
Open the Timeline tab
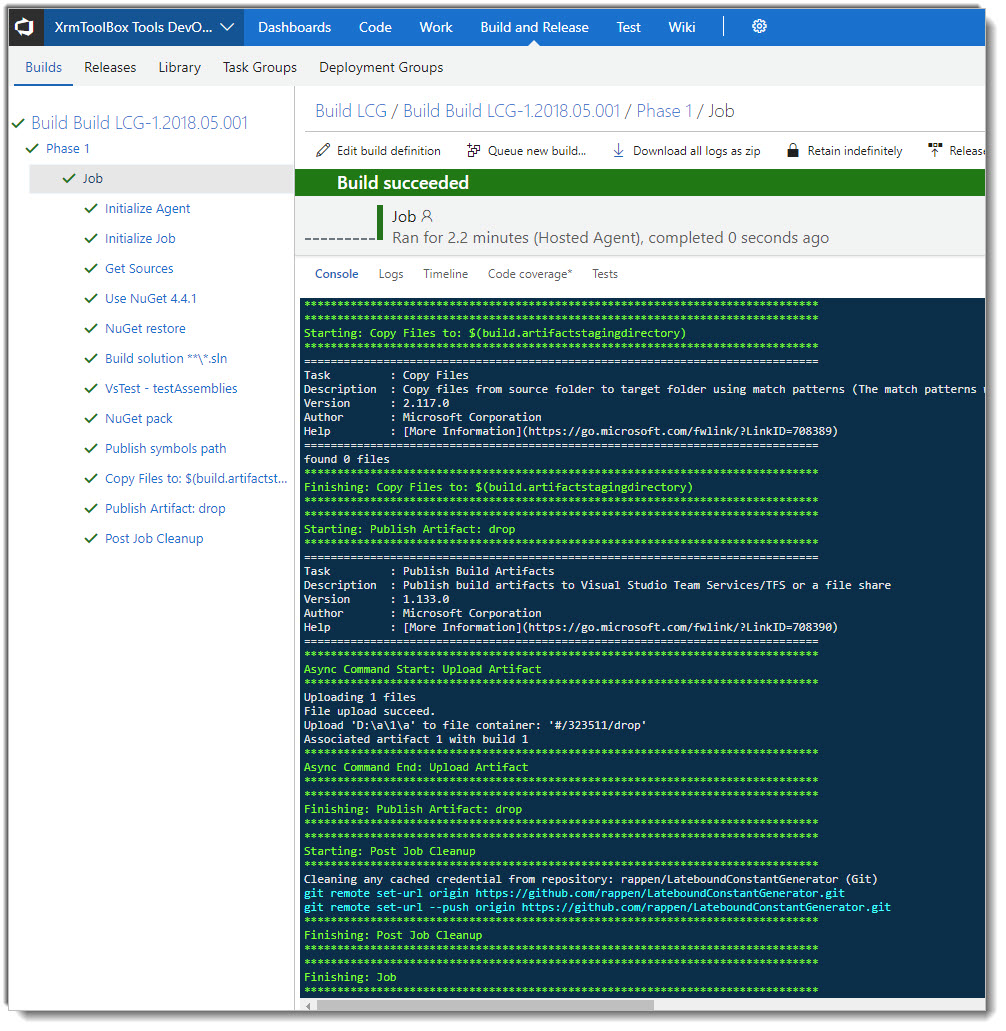tap(446, 274)
